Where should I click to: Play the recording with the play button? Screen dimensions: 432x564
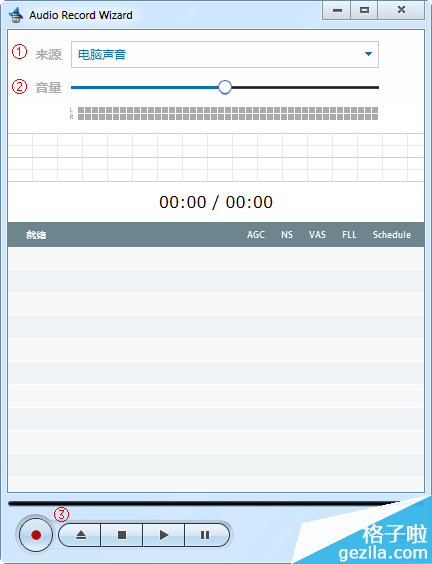click(164, 535)
